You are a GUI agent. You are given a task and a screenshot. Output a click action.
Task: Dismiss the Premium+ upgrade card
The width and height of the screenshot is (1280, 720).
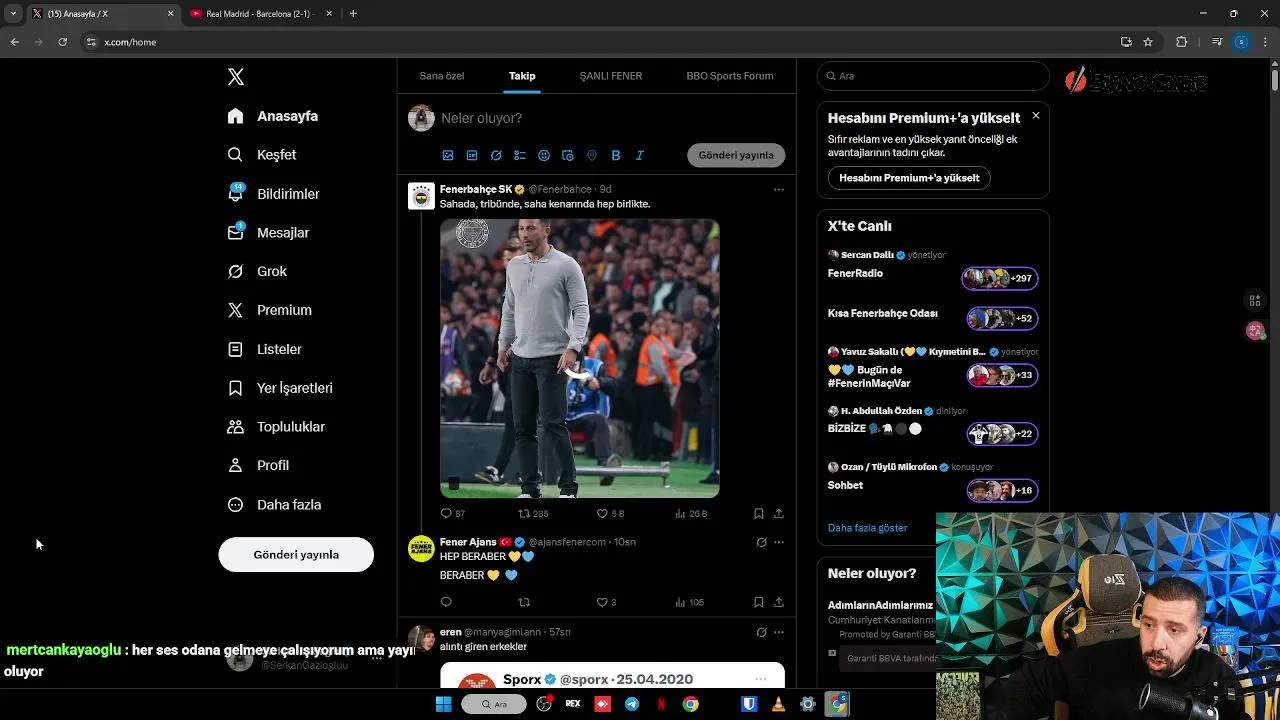pyautogui.click(x=1035, y=116)
